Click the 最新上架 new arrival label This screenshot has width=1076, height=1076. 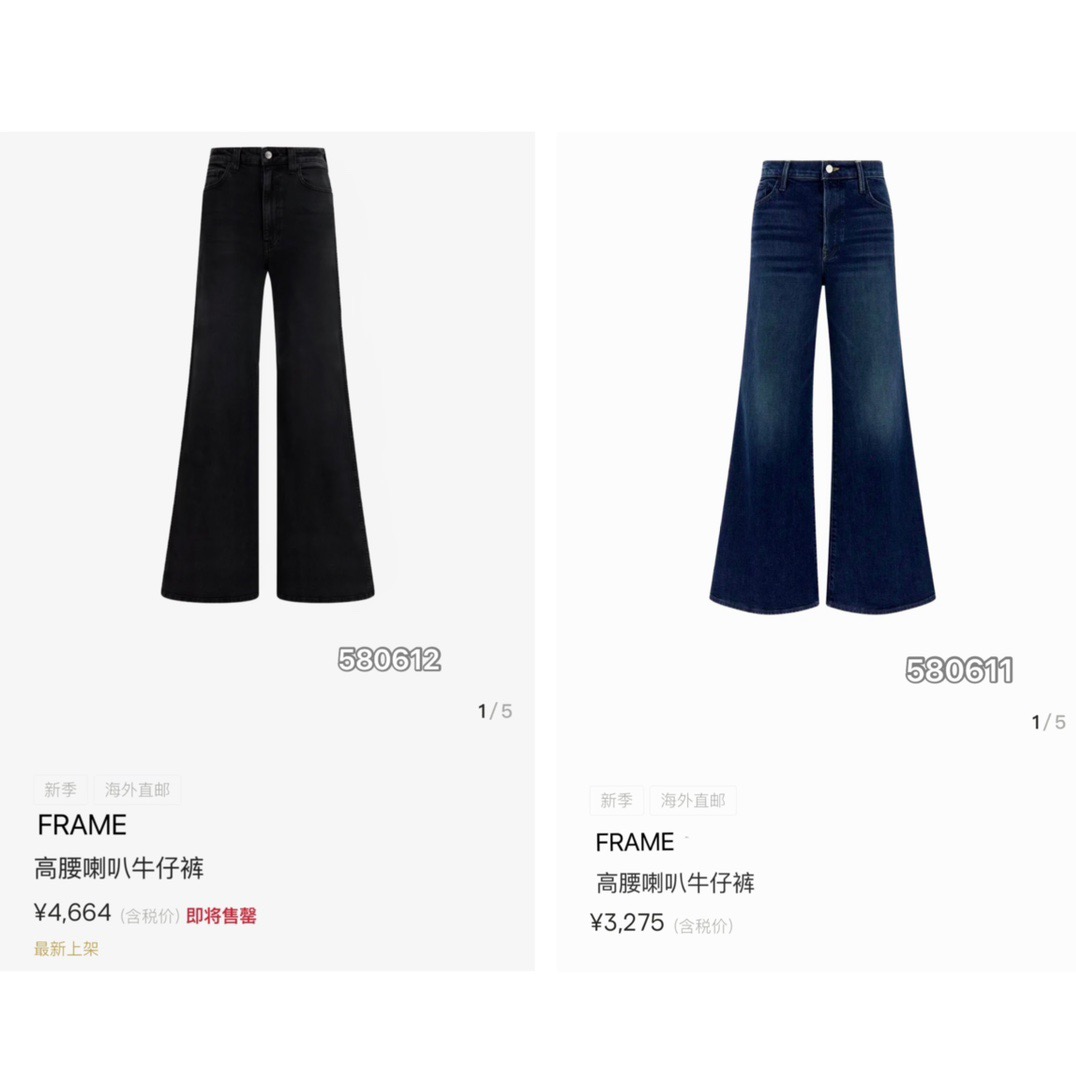(x=67, y=949)
